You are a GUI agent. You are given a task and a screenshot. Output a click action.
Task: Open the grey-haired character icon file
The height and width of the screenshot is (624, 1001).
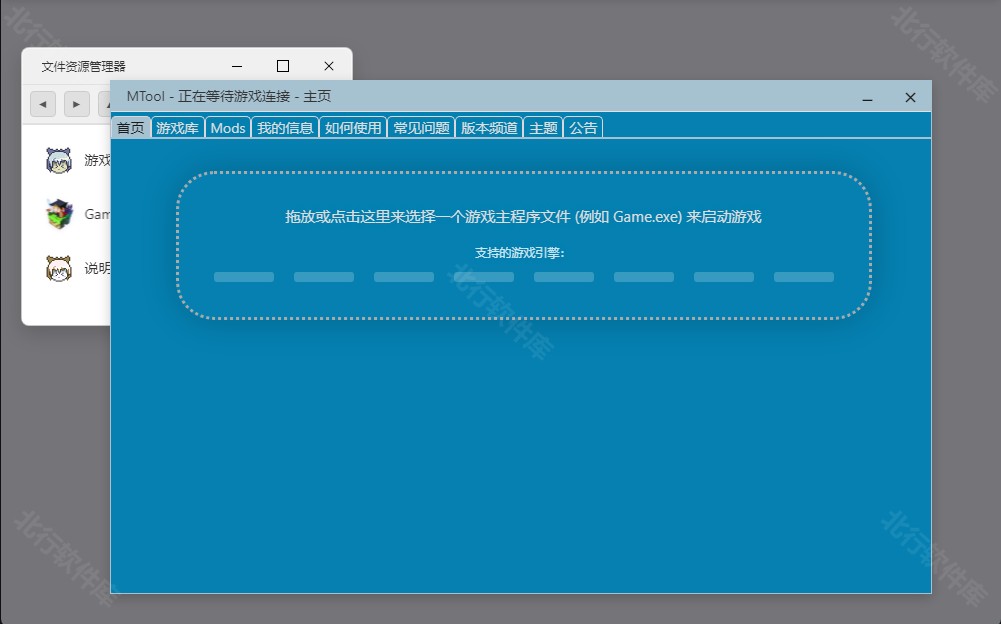point(60,160)
